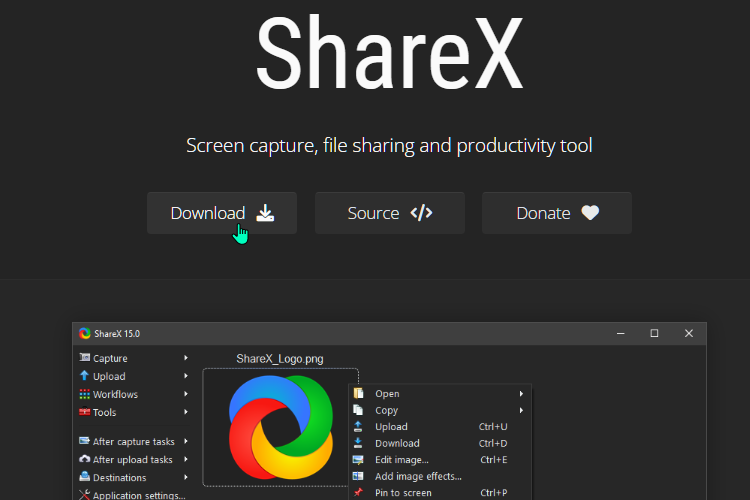Click the Copy icon in the context menu
The width and height of the screenshot is (750, 500).
(358, 410)
